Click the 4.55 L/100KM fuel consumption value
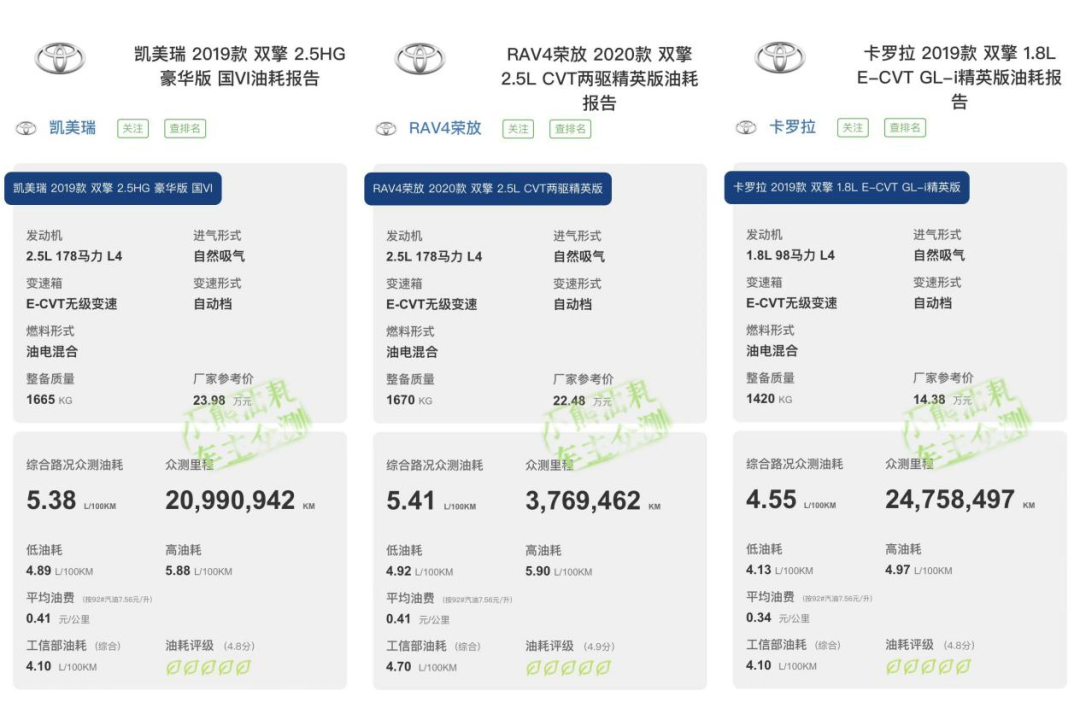 point(791,500)
